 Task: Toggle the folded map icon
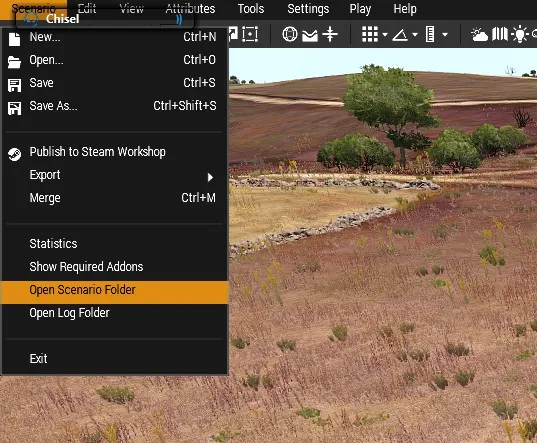[x=500, y=34]
